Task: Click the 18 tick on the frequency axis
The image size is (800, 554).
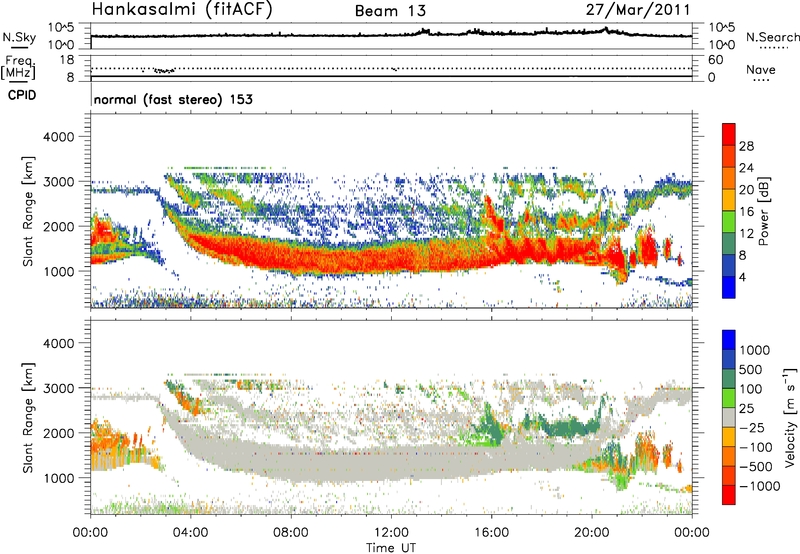Action: click(67, 60)
